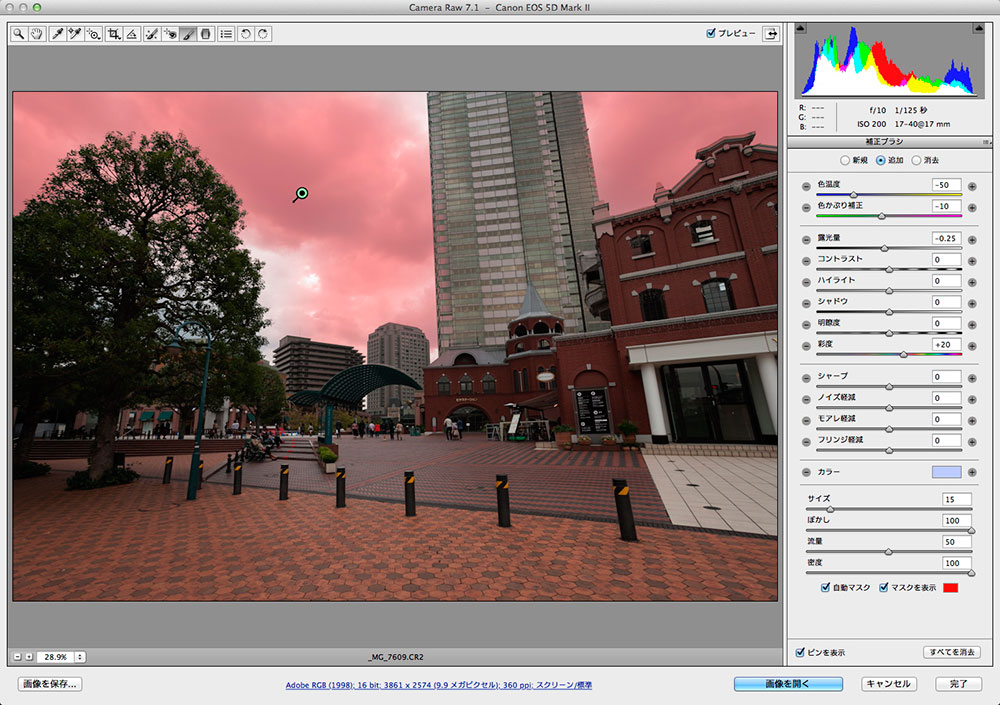Image resolution: width=1000 pixels, height=705 pixels.
Task: Open the zoom level dropdown at 28.9%
Action: [80, 657]
